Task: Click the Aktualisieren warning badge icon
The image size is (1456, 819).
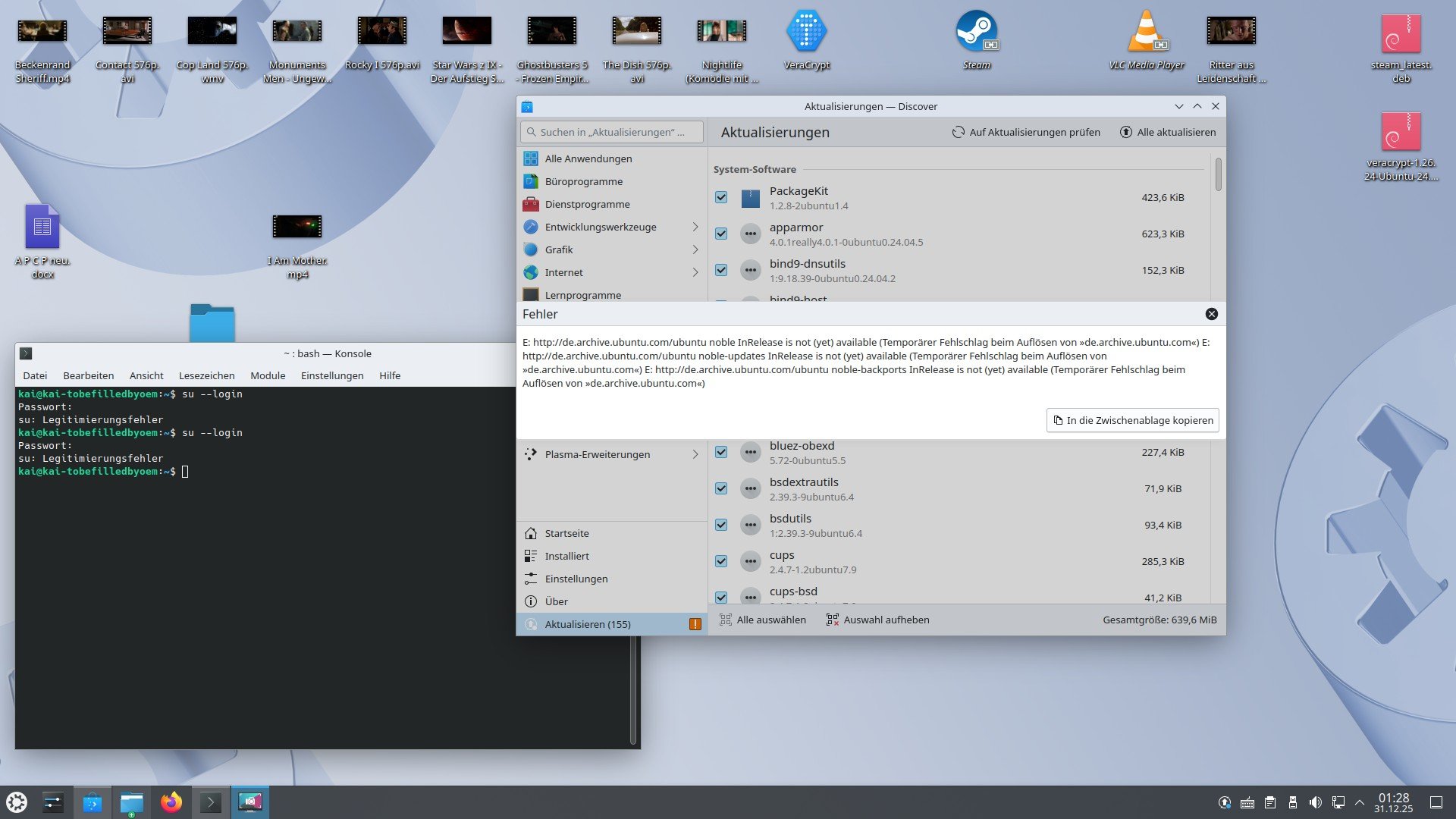Action: [695, 624]
